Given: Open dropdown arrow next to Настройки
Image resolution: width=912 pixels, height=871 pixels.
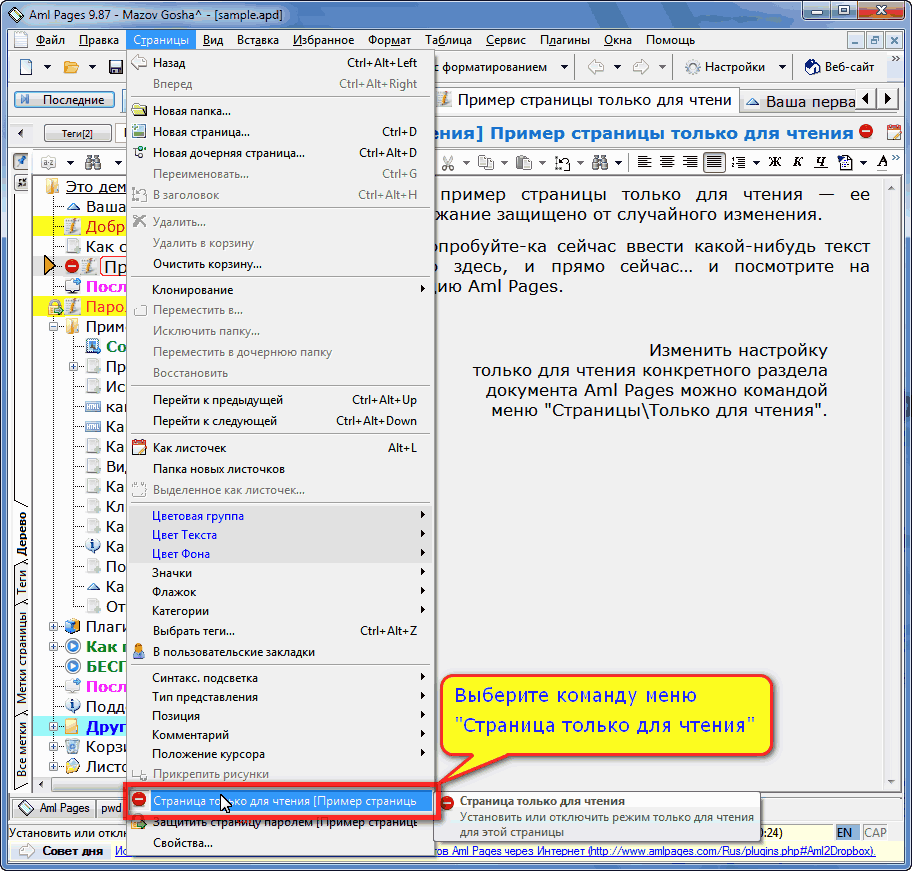Looking at the screenshot, I should (782, 67).
